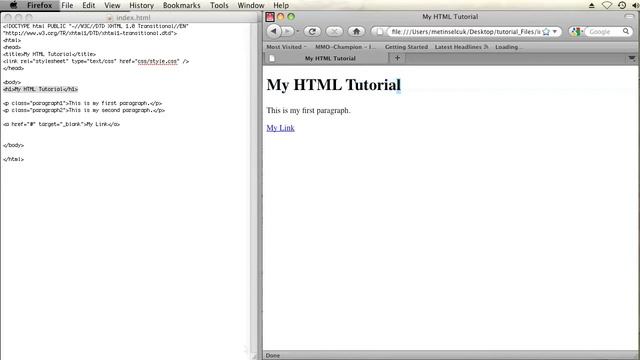Screen dimensions: 640x360
Task: Click the first paragraph text in browser
Action: click(x=308, y=110)
